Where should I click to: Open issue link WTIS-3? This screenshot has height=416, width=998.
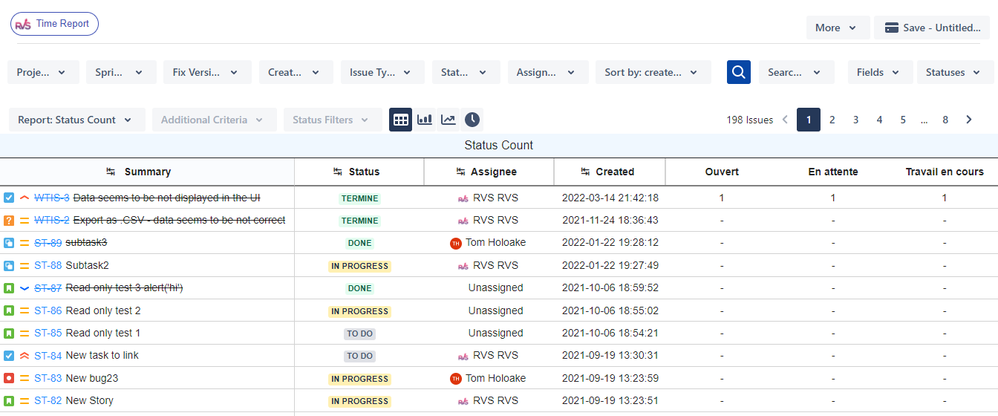click(52, 198)
